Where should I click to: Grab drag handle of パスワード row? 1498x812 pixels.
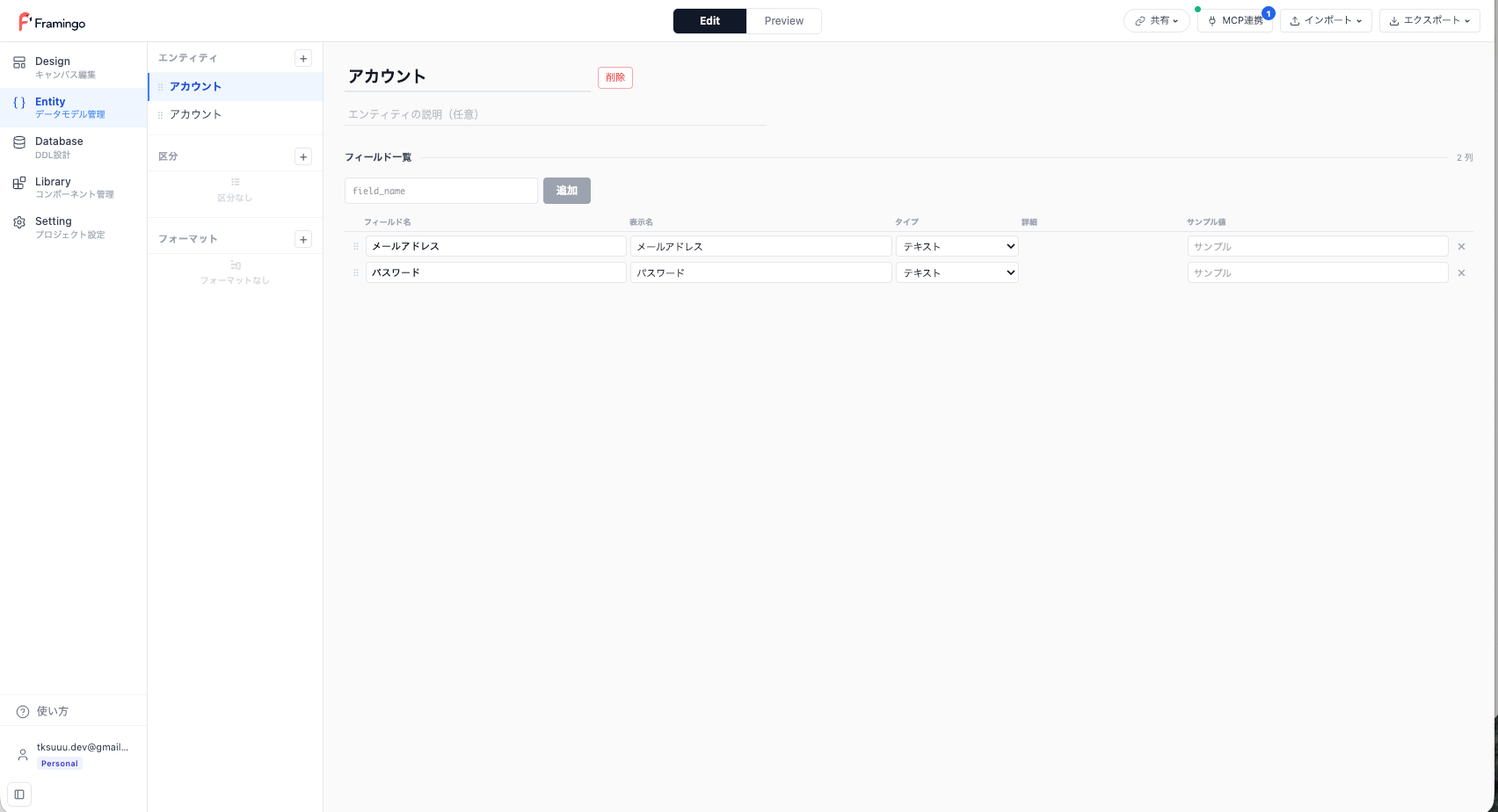[356, 273]
